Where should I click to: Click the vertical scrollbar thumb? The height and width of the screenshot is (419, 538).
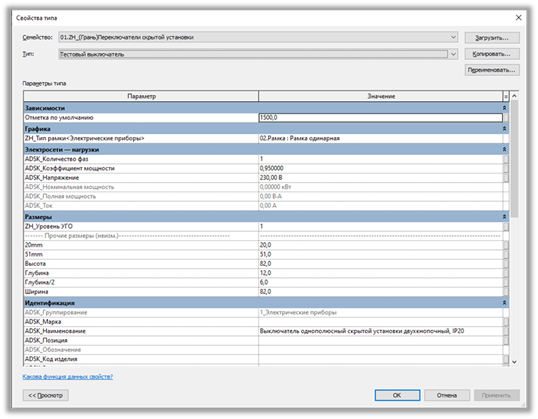[x=514, y=159]
